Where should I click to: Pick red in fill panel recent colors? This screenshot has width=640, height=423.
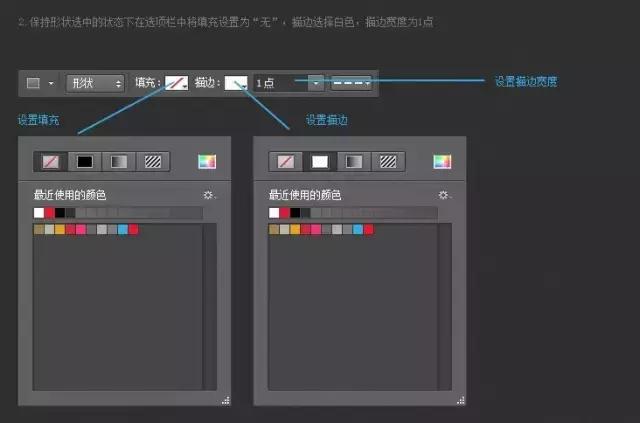49,213
